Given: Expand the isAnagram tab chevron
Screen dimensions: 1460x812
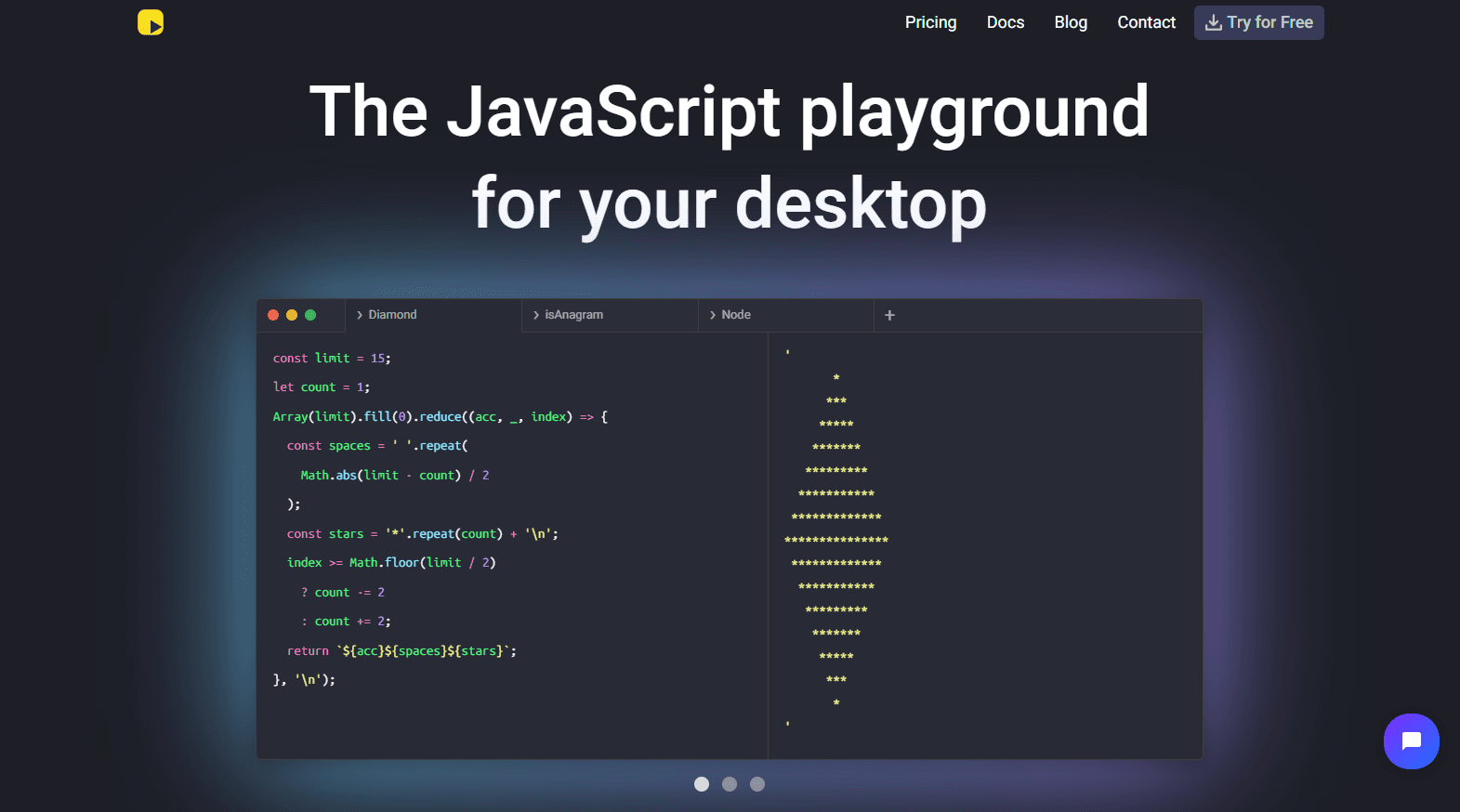Looking at the screenshot, I should [x=536, y=315].
